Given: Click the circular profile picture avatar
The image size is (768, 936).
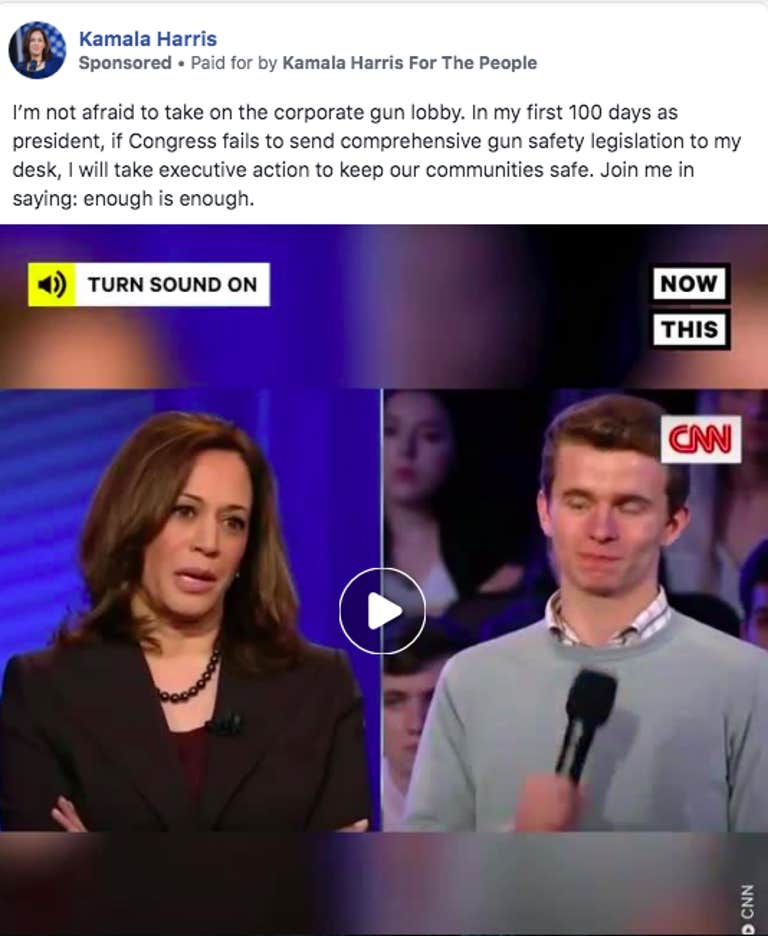Looking at the screenshot, I should pos(37,50).
